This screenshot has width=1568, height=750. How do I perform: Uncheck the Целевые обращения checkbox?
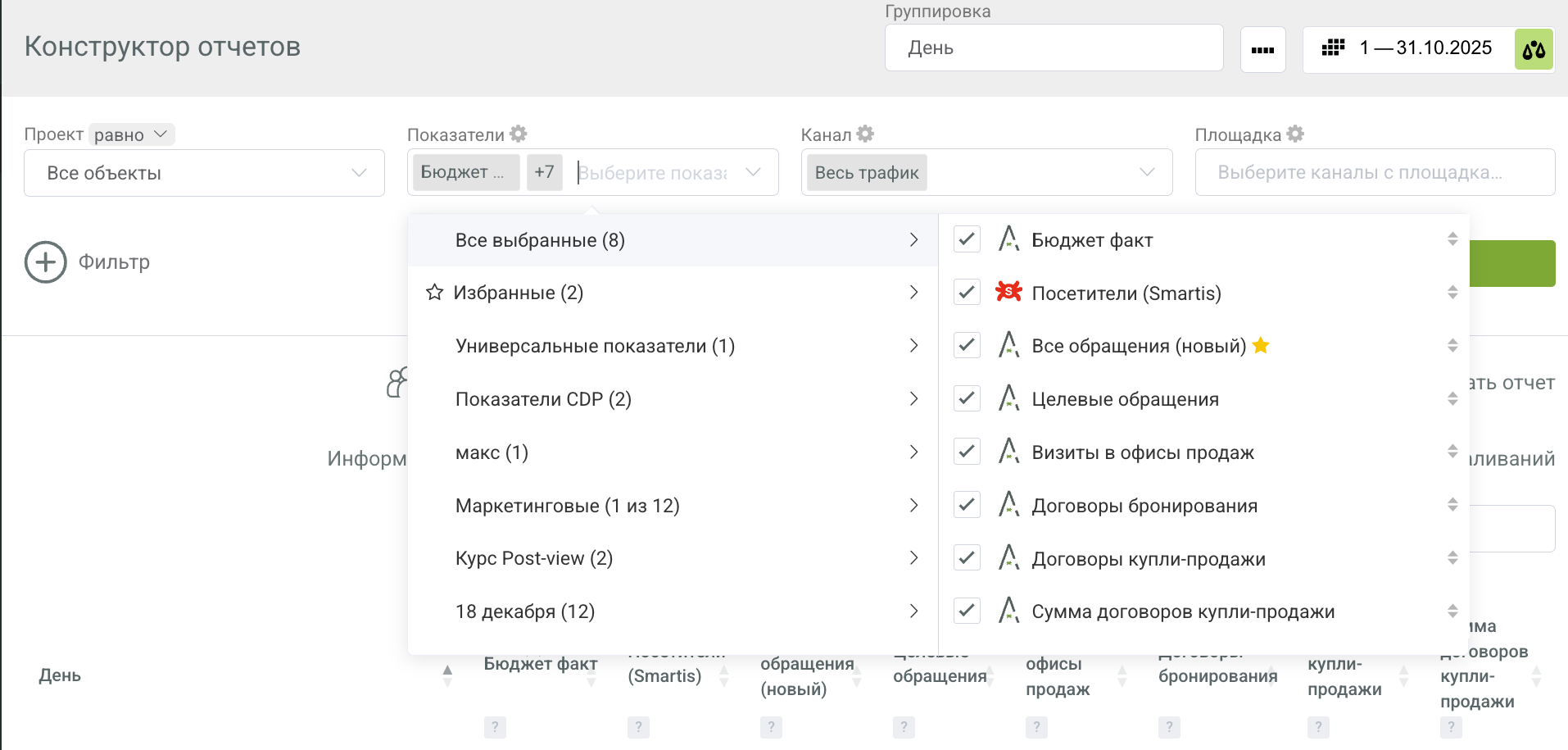pos(968,398)
